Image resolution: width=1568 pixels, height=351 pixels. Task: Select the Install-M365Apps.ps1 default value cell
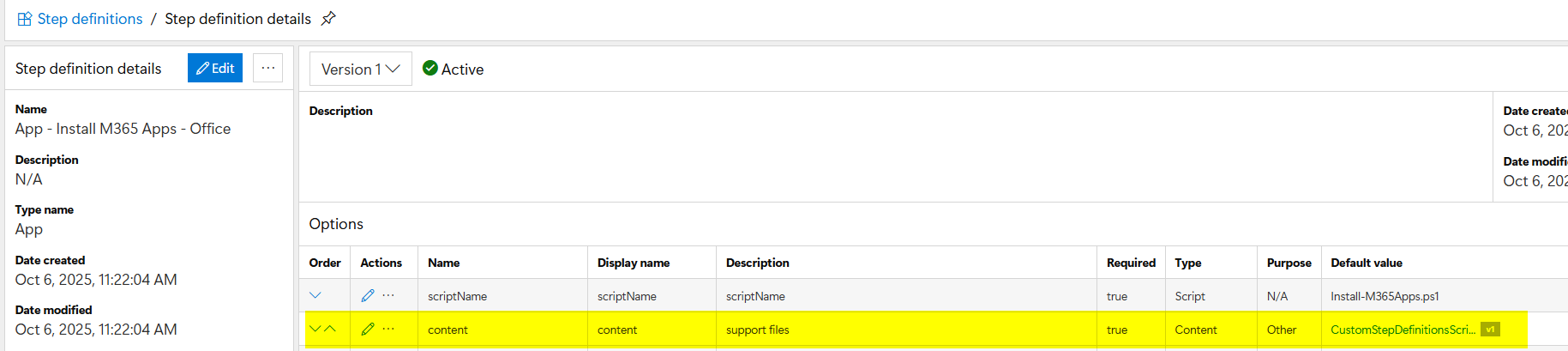[x=1385, y=296]
